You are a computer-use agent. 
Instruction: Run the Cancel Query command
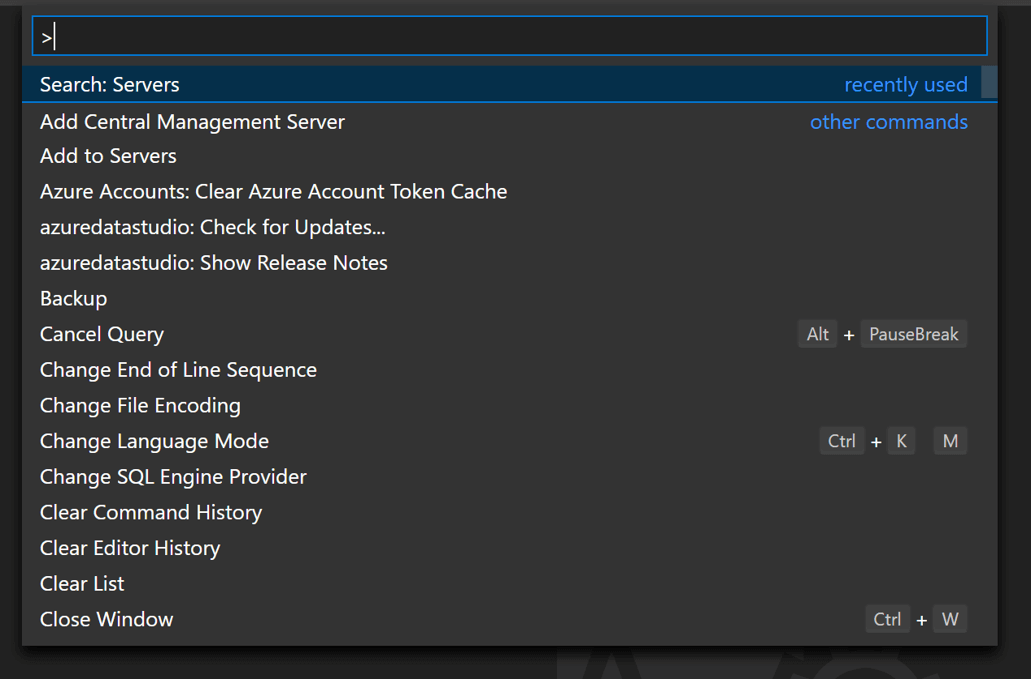pyautogui.click(x=510, y=334)
